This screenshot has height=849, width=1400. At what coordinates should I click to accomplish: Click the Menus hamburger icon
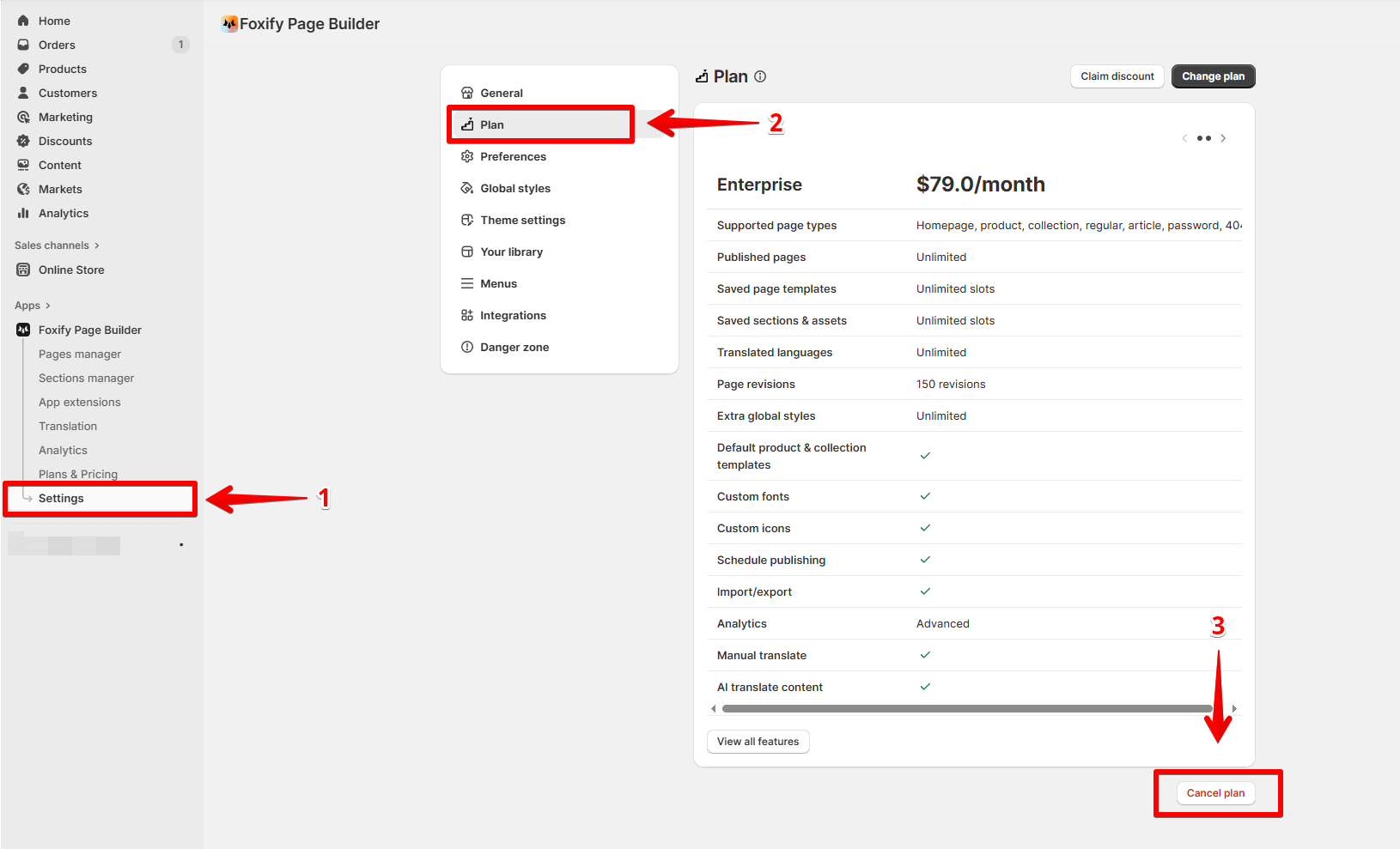click(x=467, y=283)
